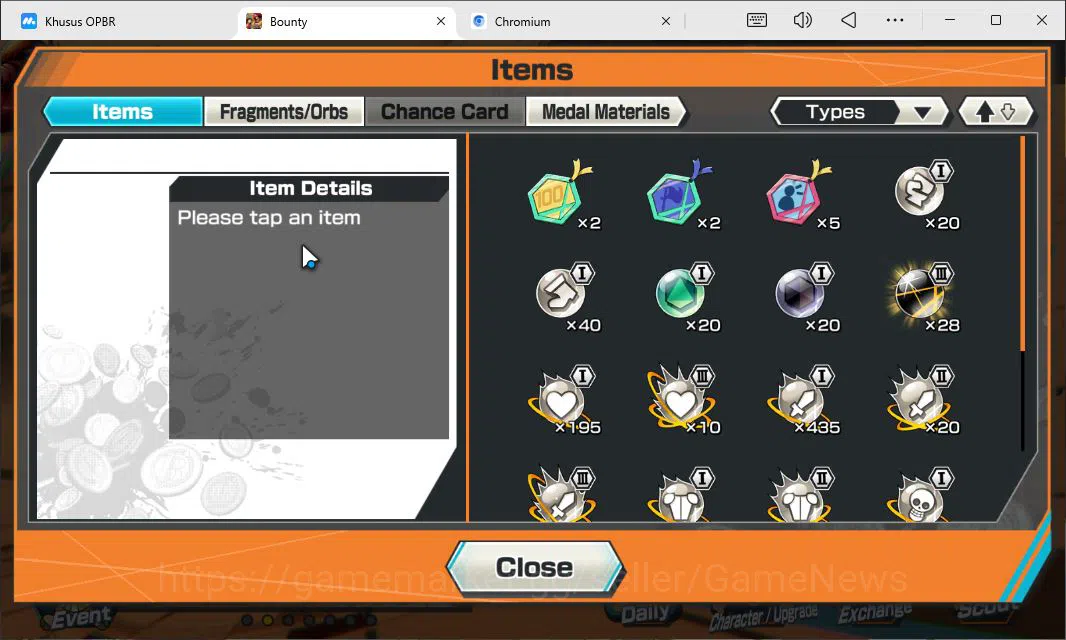Image resolution: width=1066 pixels, height=640 pixels.
Task: Click the speaker volume icon in title bar
Action: [x=802, y=20]
